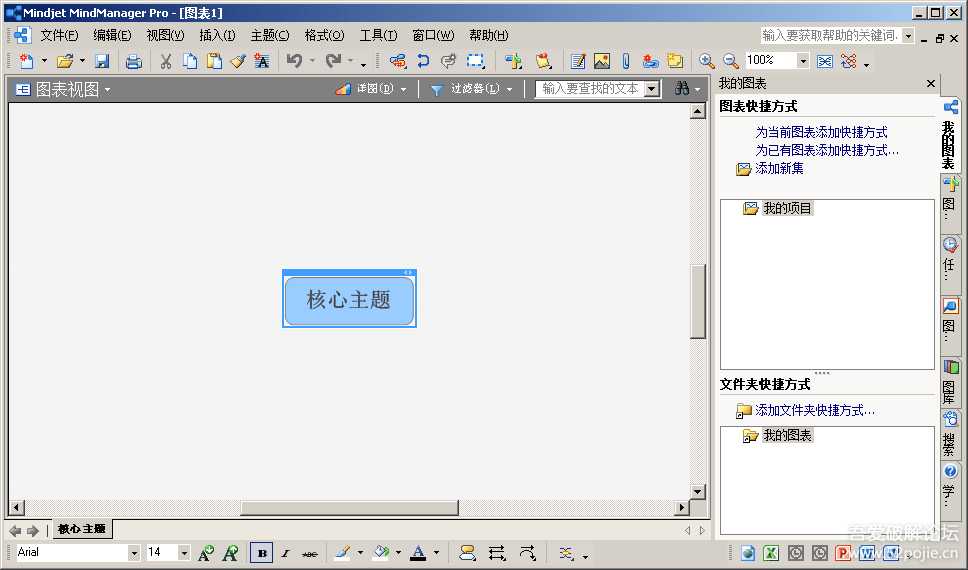Click the Insert image icon
The width and height of the screenshot is (968, 570).
[601, 61]
